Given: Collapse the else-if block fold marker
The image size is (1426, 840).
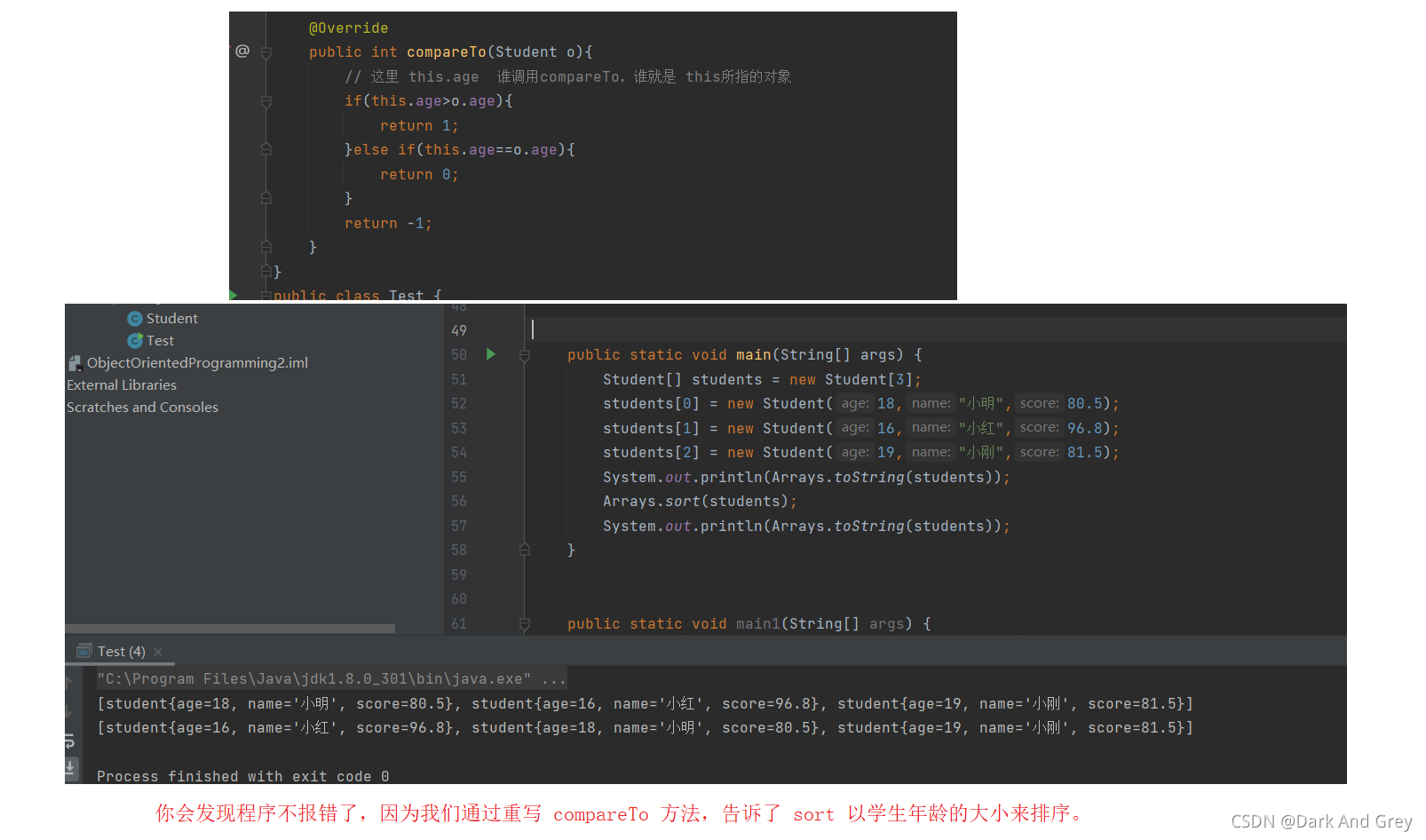Looking at the screenshot, I should (265, 150).
